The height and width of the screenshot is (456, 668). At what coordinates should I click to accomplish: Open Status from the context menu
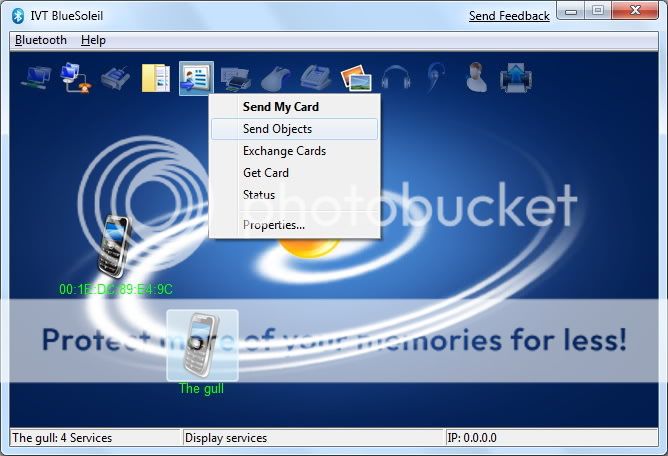(294, 195)
